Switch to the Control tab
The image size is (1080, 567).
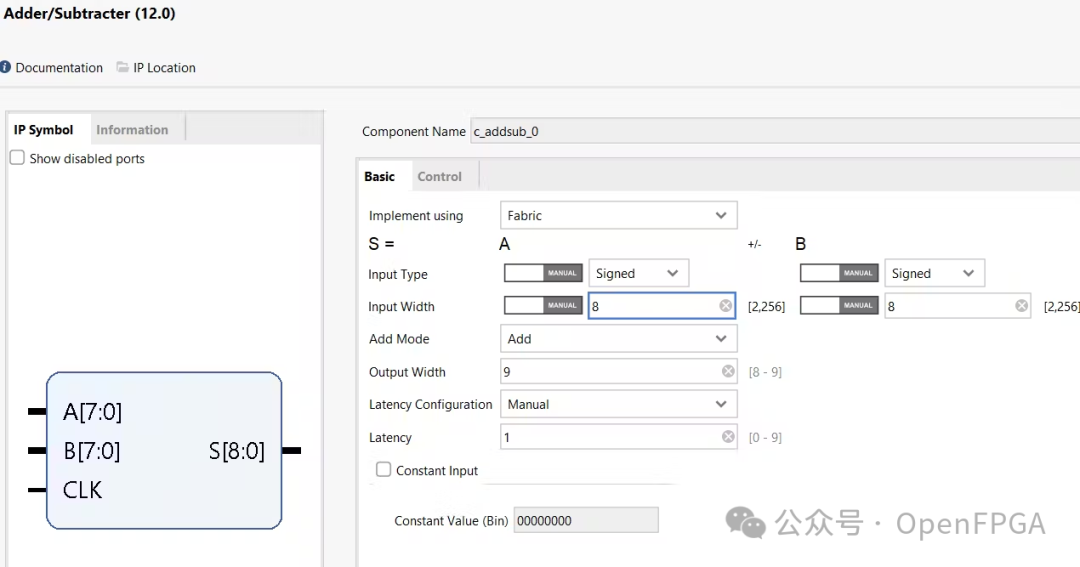pos(439,176)
